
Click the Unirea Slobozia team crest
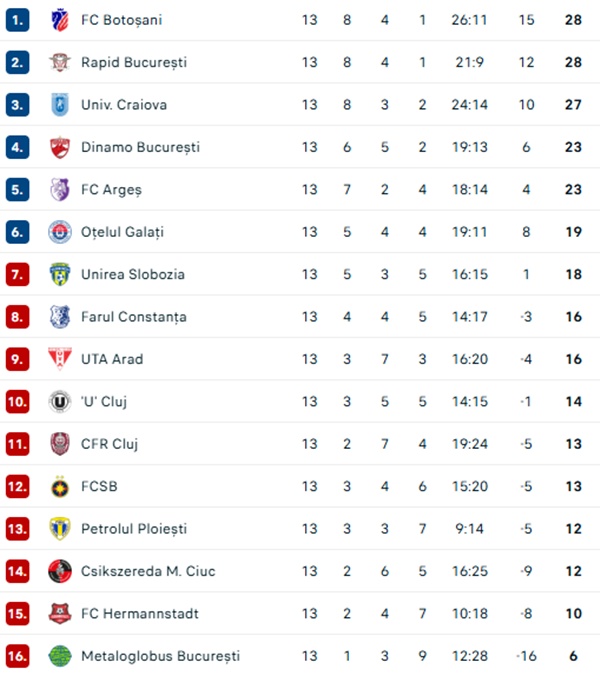(x=60, y=274)
